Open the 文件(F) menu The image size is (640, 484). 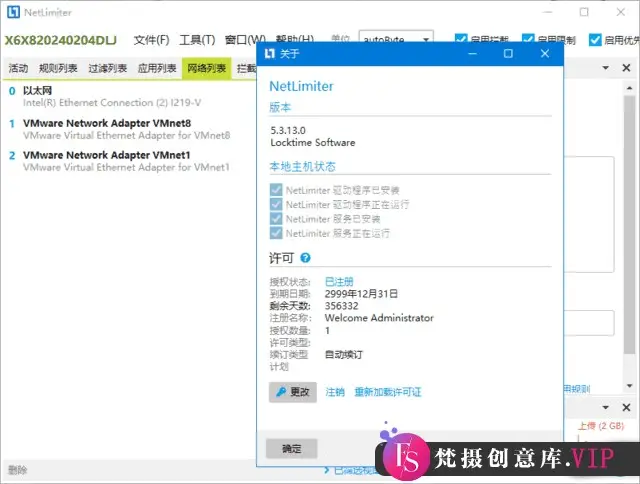pos(151,40)
